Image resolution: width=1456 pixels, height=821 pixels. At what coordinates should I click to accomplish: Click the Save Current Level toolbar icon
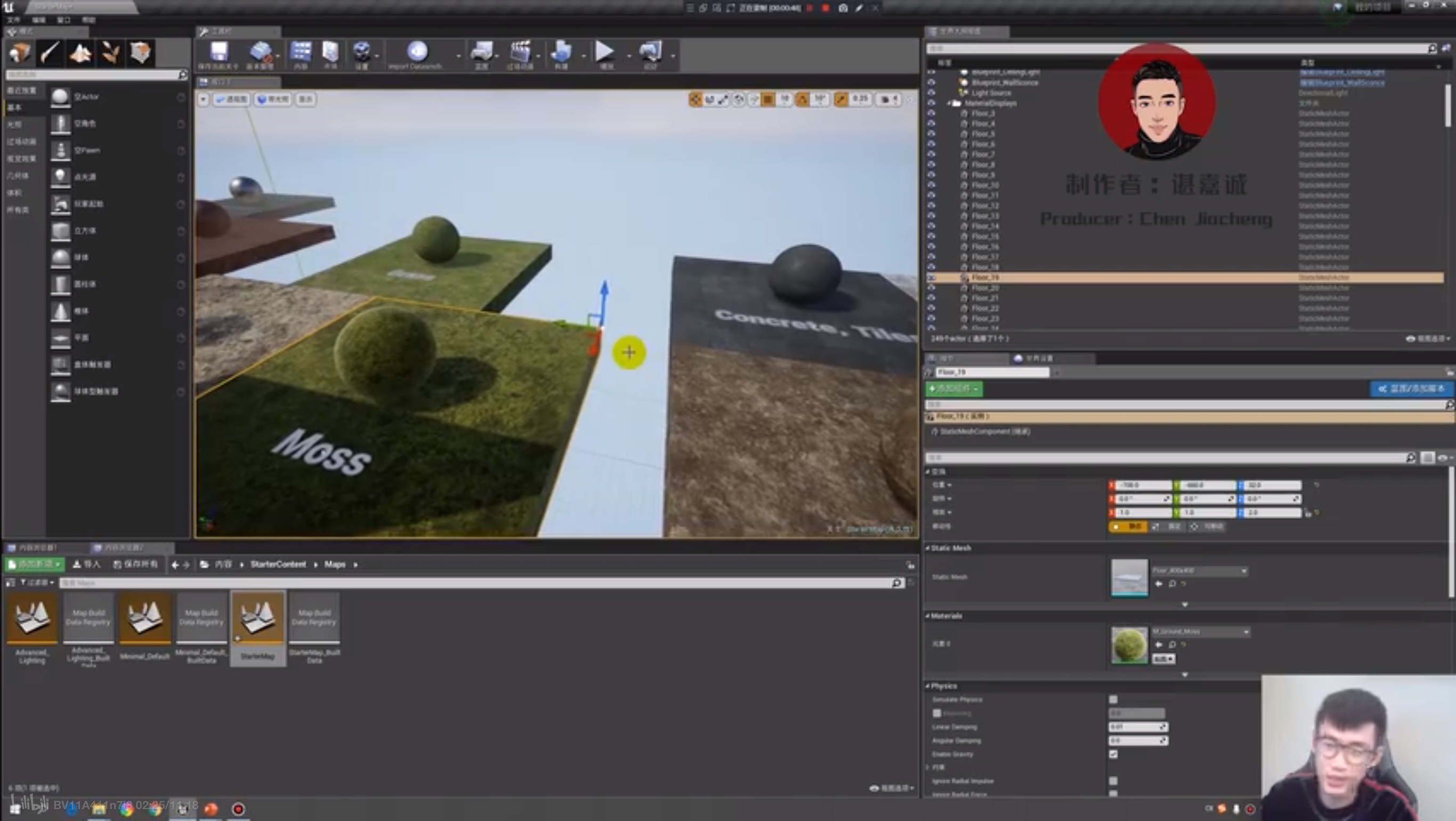point(219,52)
